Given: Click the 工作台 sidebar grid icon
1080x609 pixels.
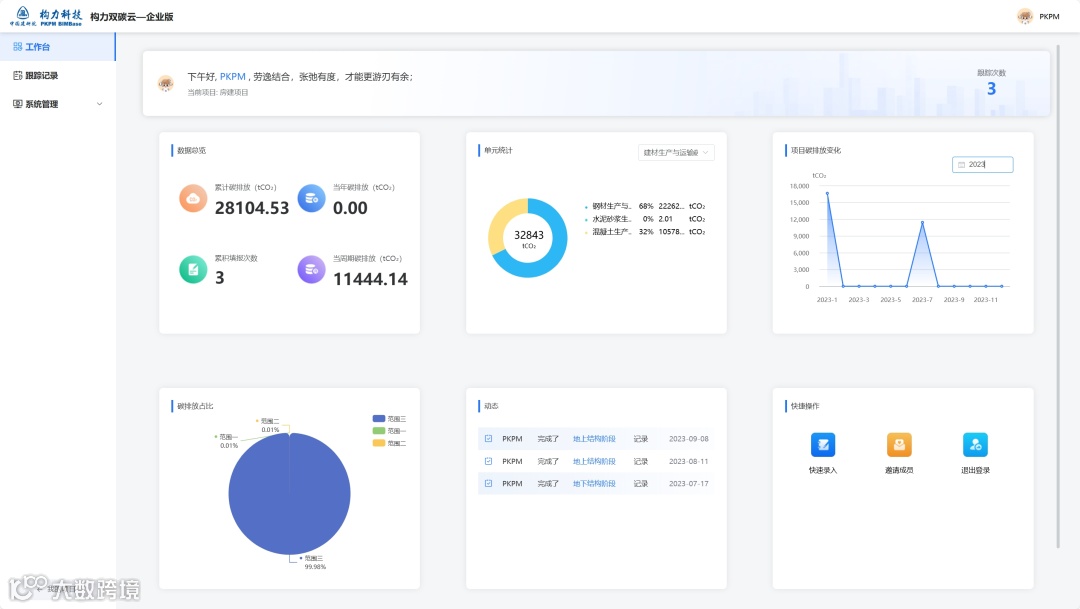Looking at the screenshot, I should coord(17,47).
